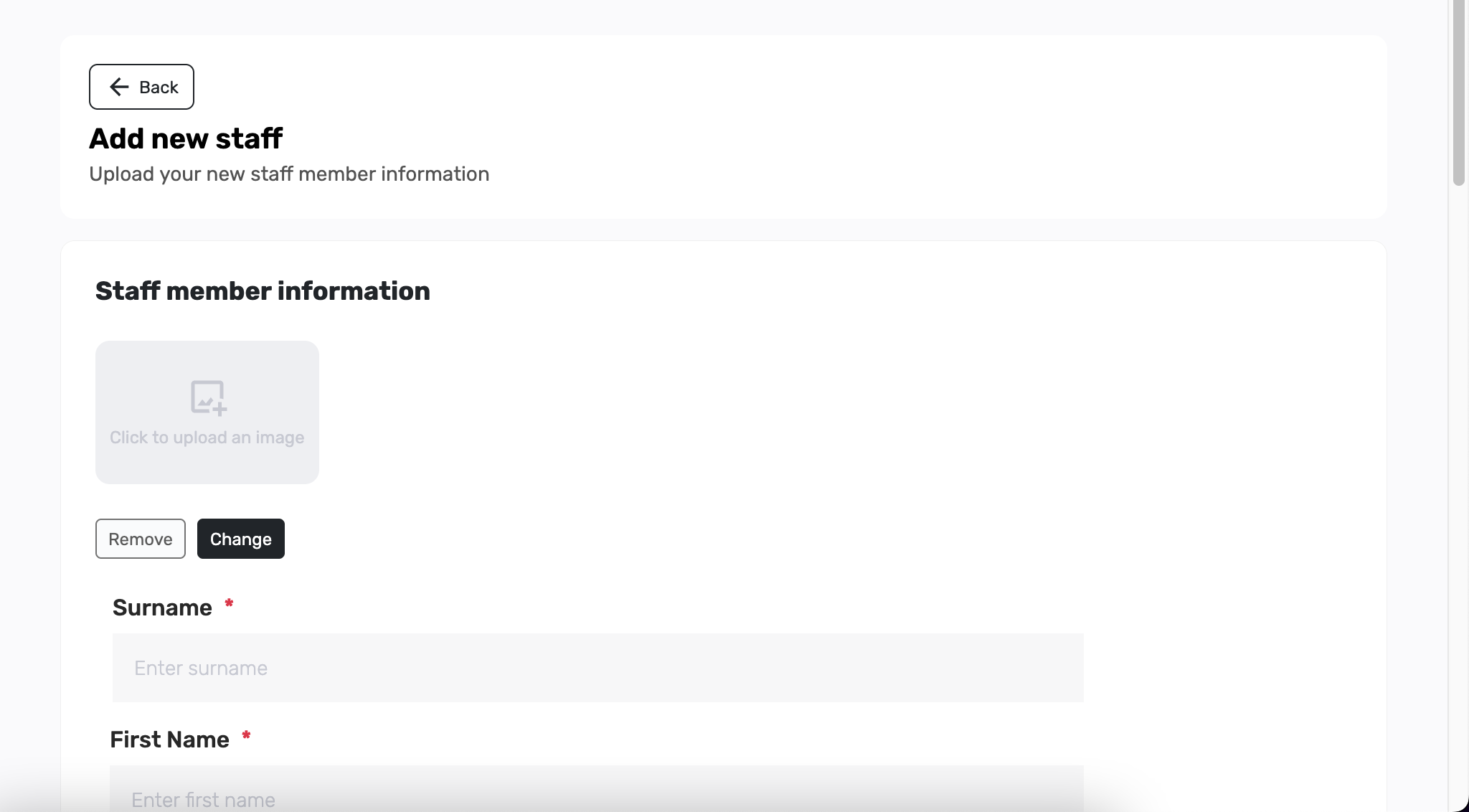The height and width of the screenshot is (812, 1469).
Task: Click the vertical scrollbar thumb
Action: 1458,93
